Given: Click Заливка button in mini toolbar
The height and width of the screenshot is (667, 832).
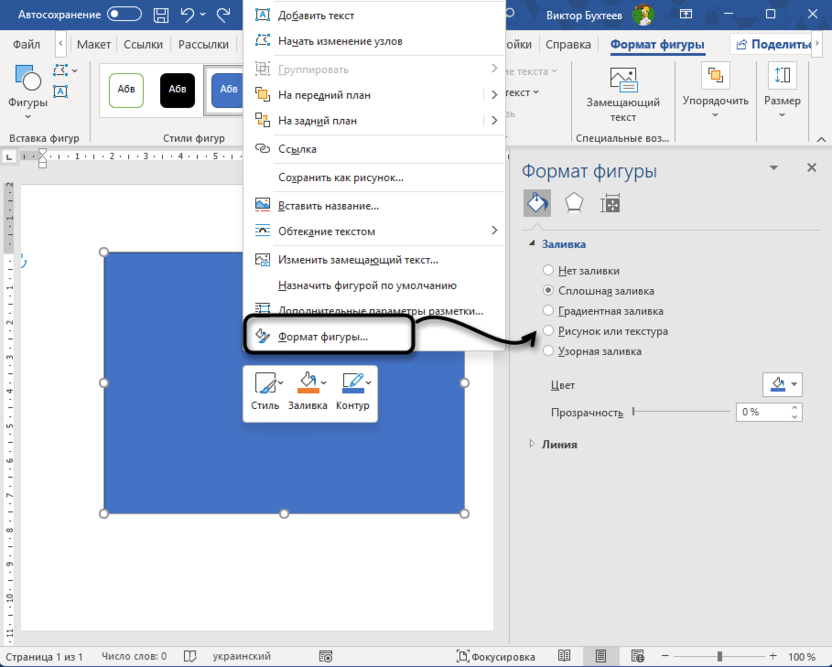Looking at the screenshot, I should (x=308, y=390).
